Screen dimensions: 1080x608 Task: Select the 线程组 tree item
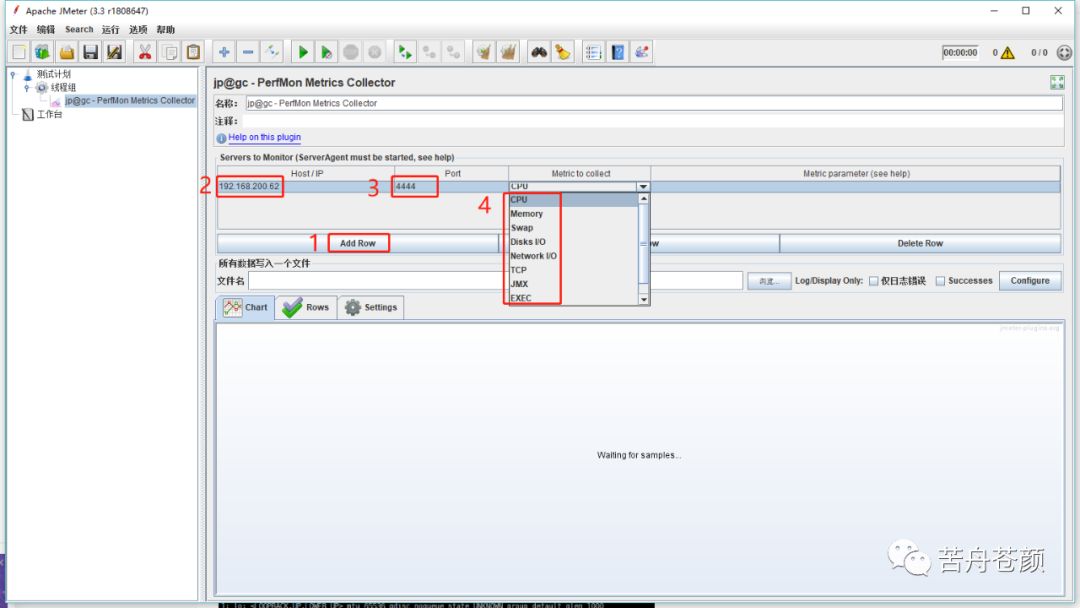click(63, 87)
